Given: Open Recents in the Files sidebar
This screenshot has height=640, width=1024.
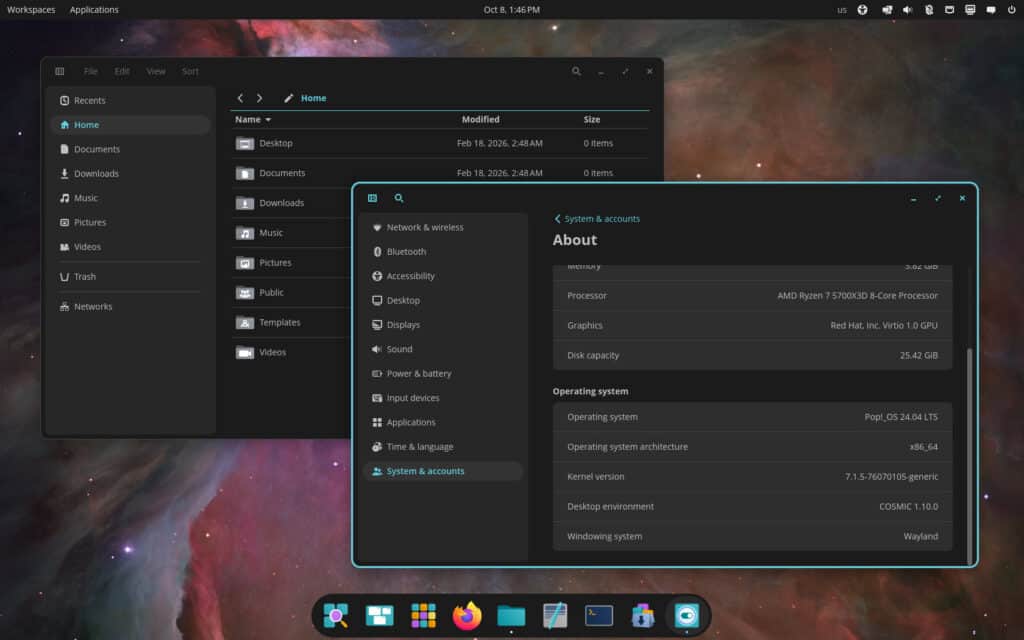Looking at the screenshot, I should coord(131,101).
